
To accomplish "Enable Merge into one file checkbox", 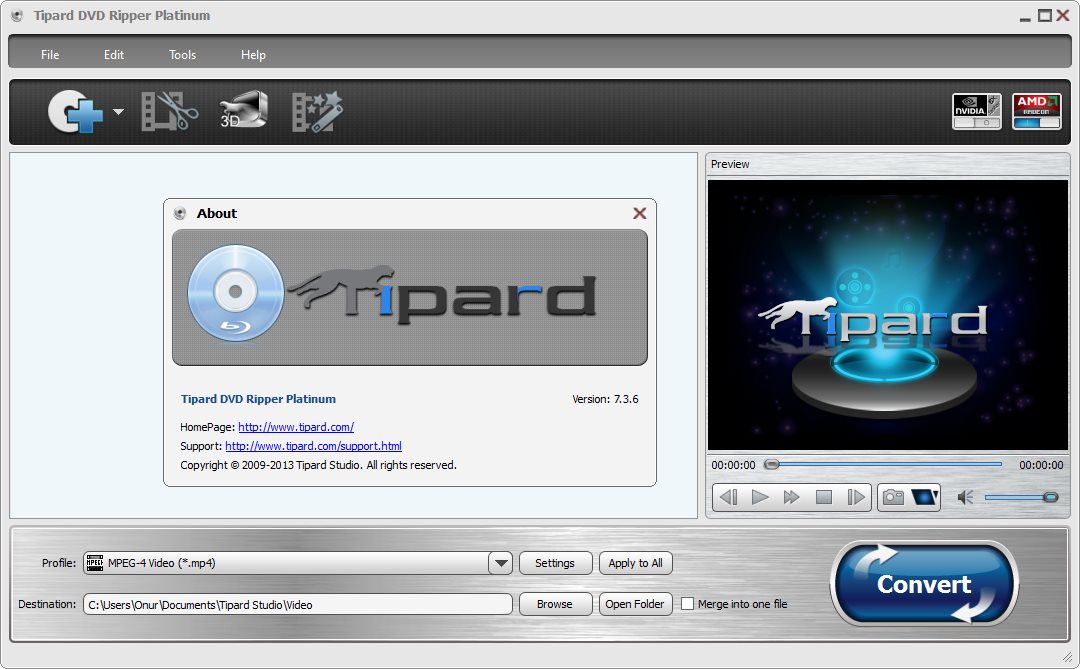I will point(687,604).
